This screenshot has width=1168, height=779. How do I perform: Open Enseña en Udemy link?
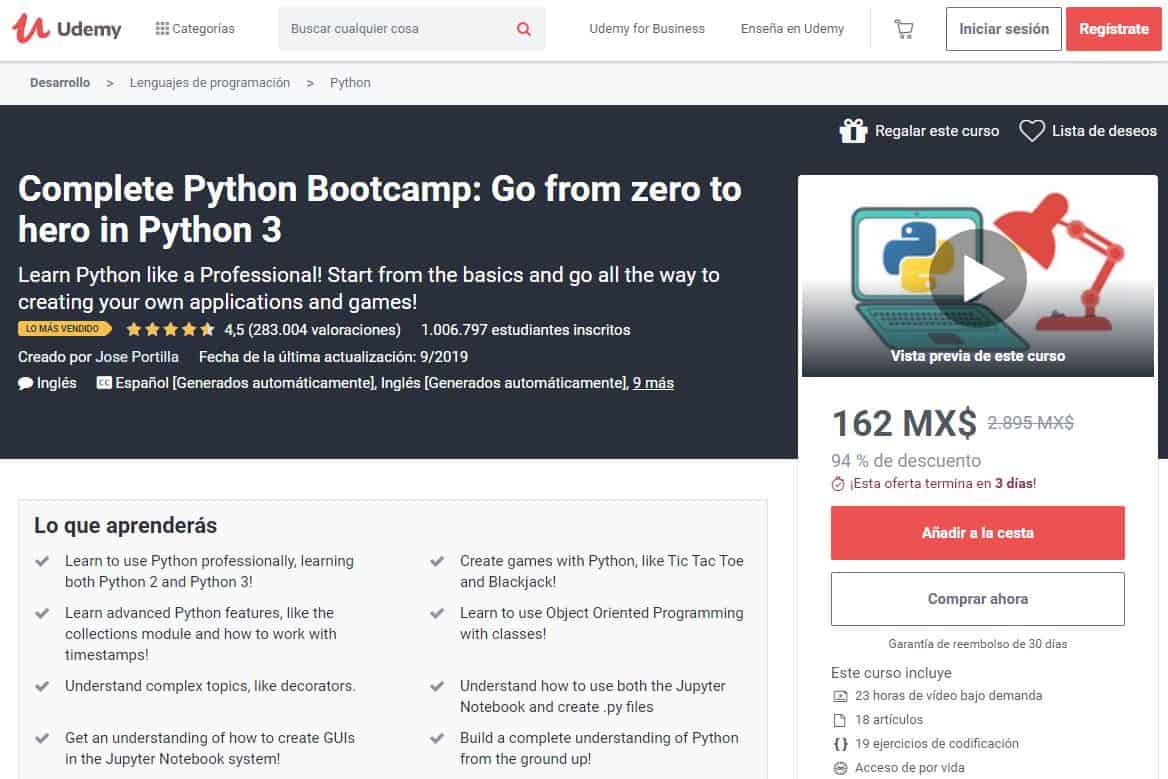click(x=792, y=28)
